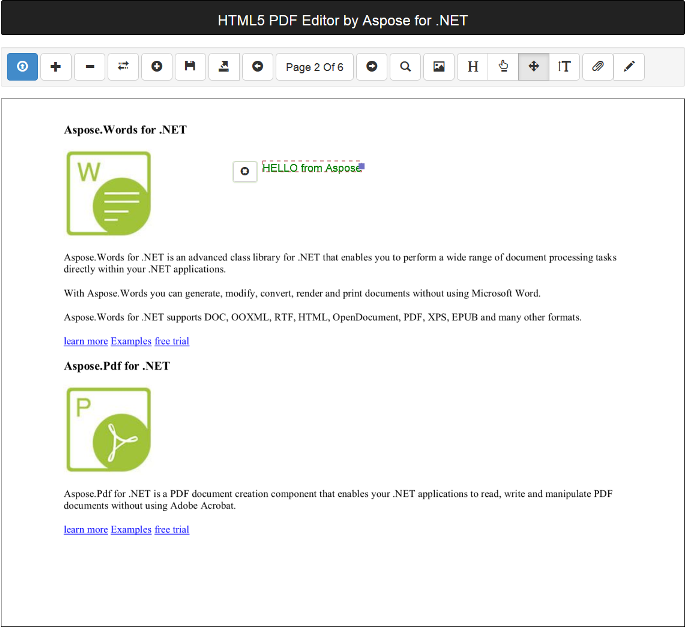Click paragraph listing supported DOC, OOXML, RTF formats
The image size is (686, 628).
(323, 317)
